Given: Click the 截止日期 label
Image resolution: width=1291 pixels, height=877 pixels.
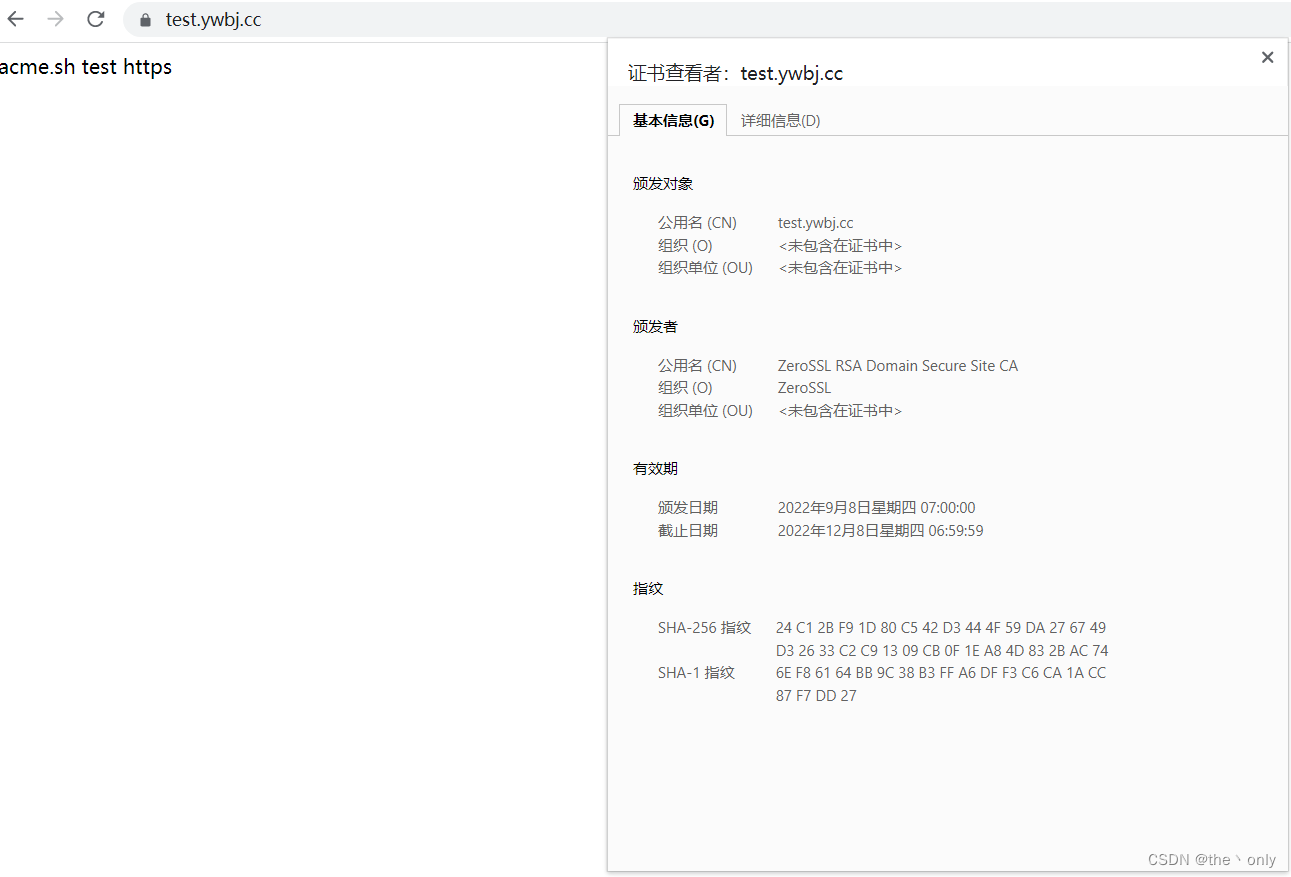Looking at the screenshot, I should tap(688, 531).
